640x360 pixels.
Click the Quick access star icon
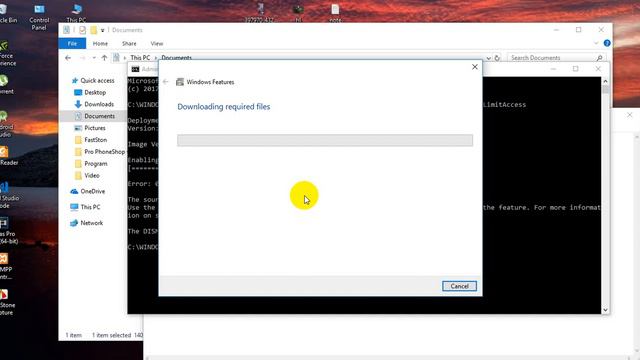[75, 80]
